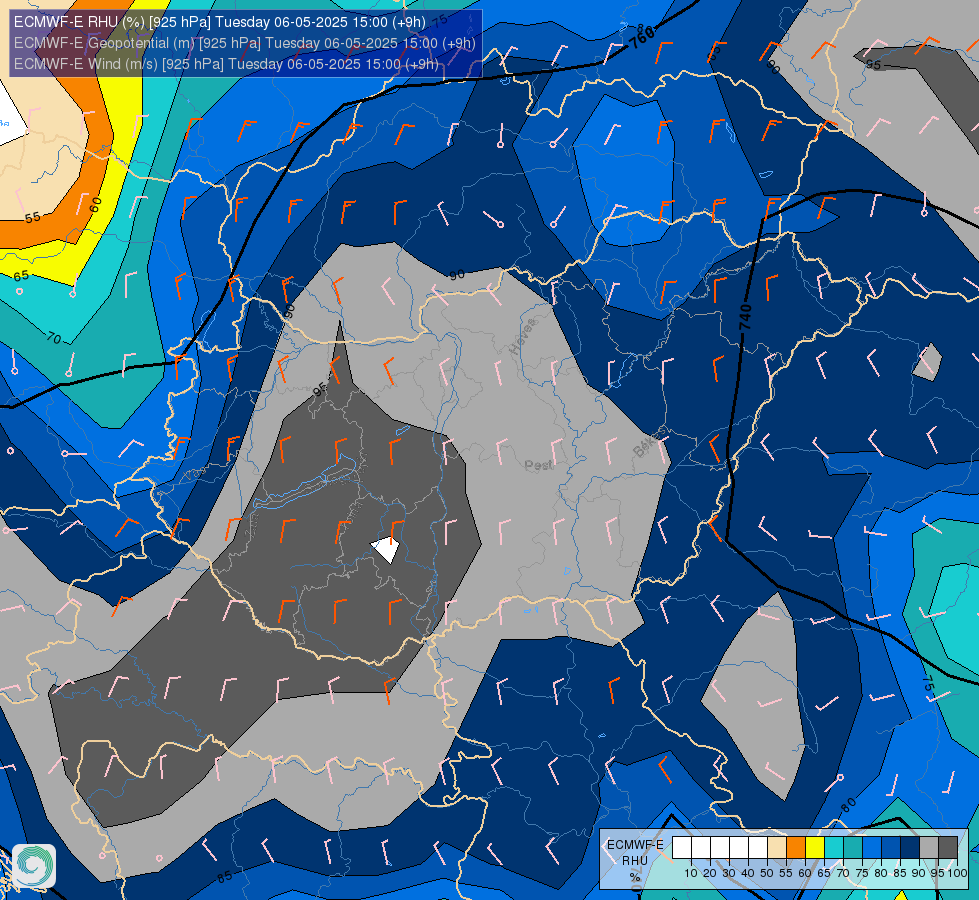Click the % unit label in the legend
979x900 pixels.
635,878
